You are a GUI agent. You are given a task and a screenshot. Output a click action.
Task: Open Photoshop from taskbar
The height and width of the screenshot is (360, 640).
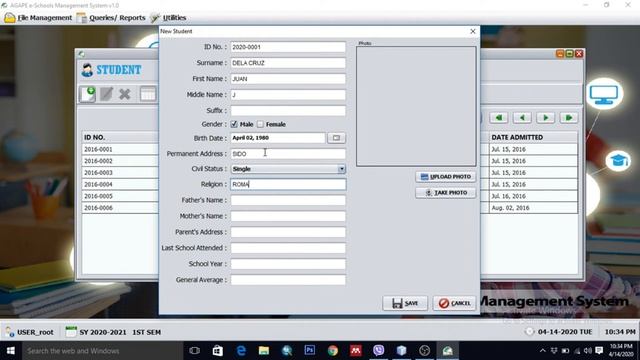pyautogui.click(x=310, y=351)
